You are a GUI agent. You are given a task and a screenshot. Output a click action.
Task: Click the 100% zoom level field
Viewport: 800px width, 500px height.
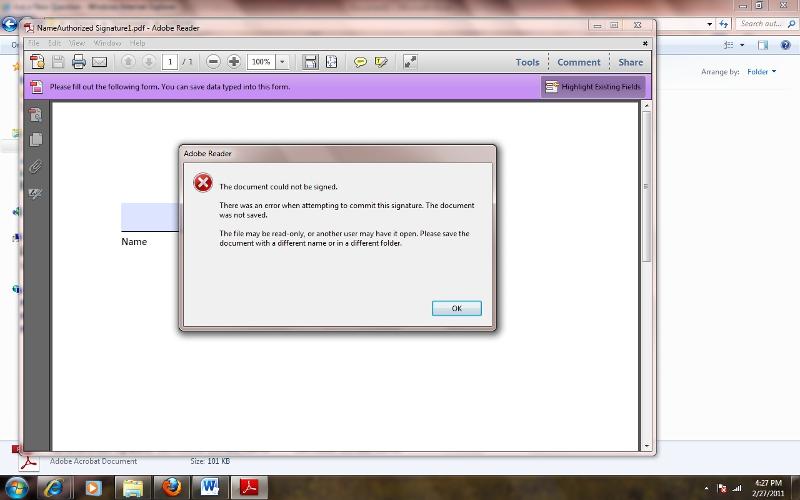coord(261,62)
